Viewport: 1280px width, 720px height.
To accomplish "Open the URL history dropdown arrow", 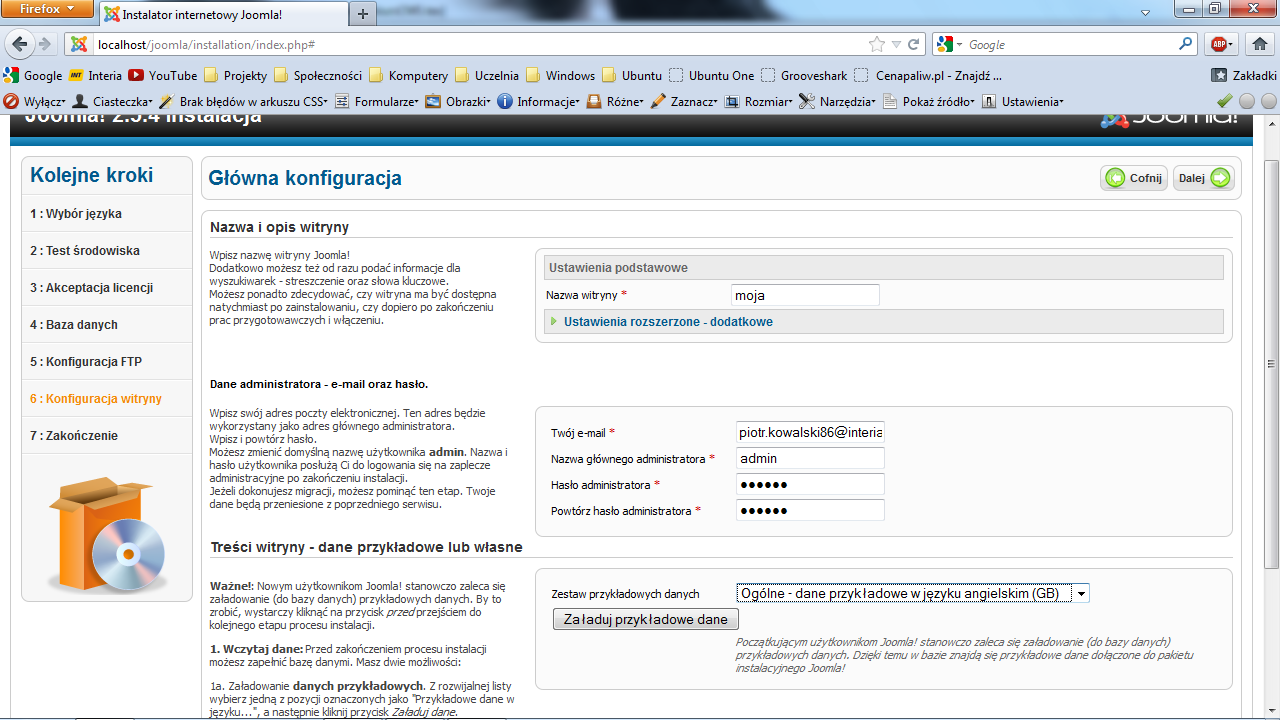I will pos(897,45).
